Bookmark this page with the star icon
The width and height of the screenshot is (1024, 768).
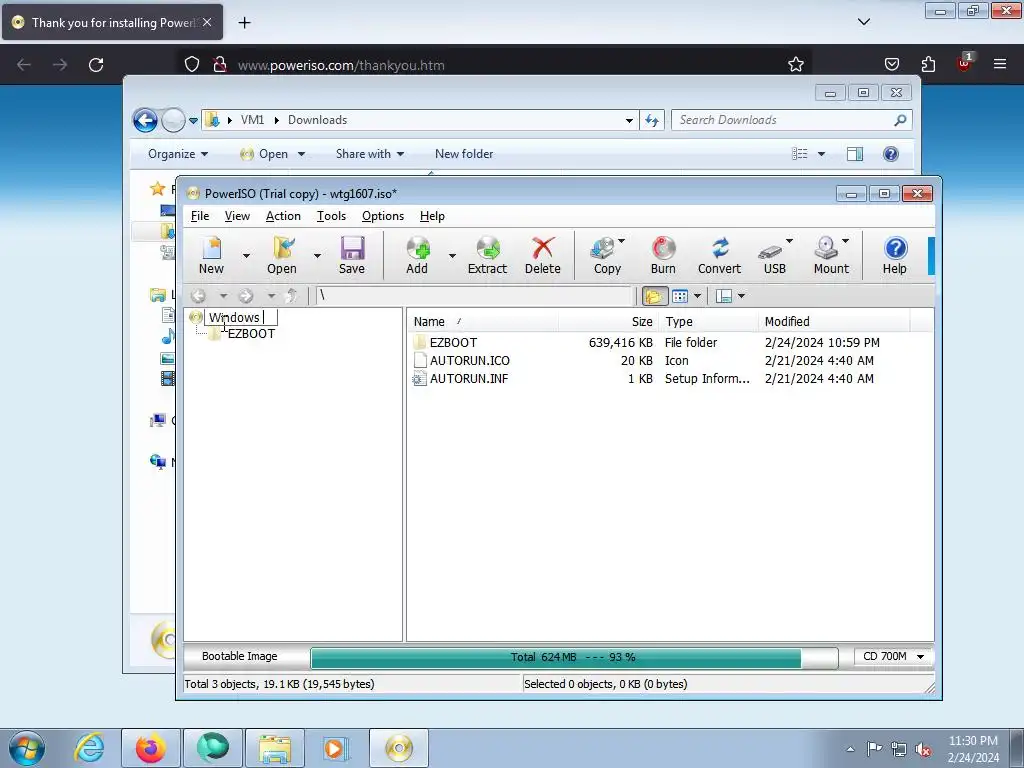[x=795, y=65]
